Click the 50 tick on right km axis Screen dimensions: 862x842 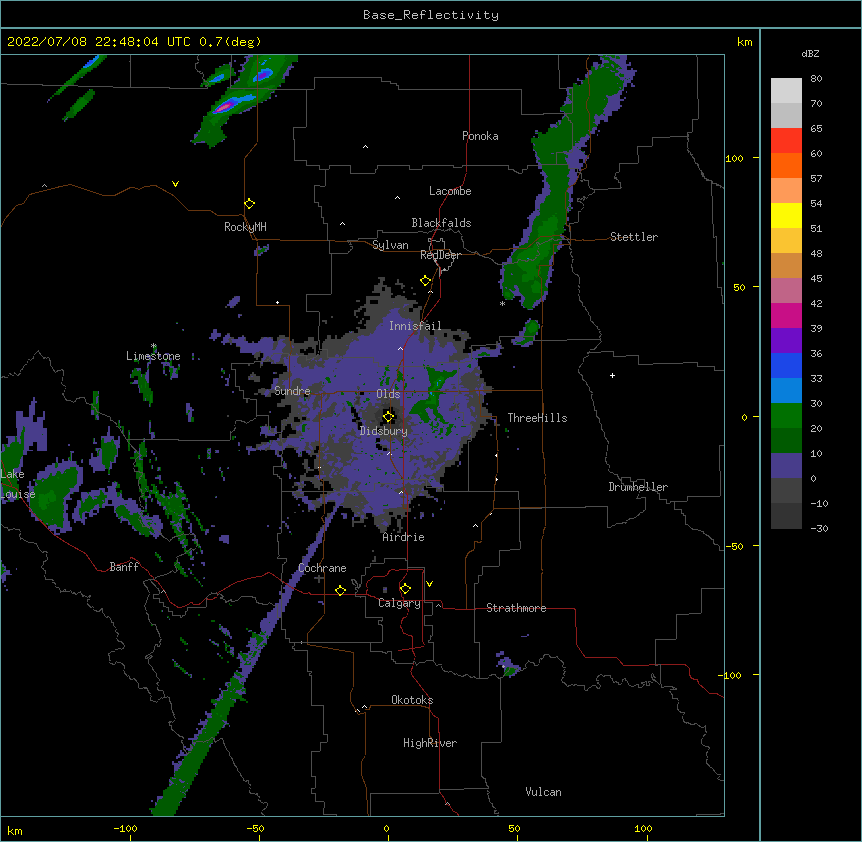739,287
